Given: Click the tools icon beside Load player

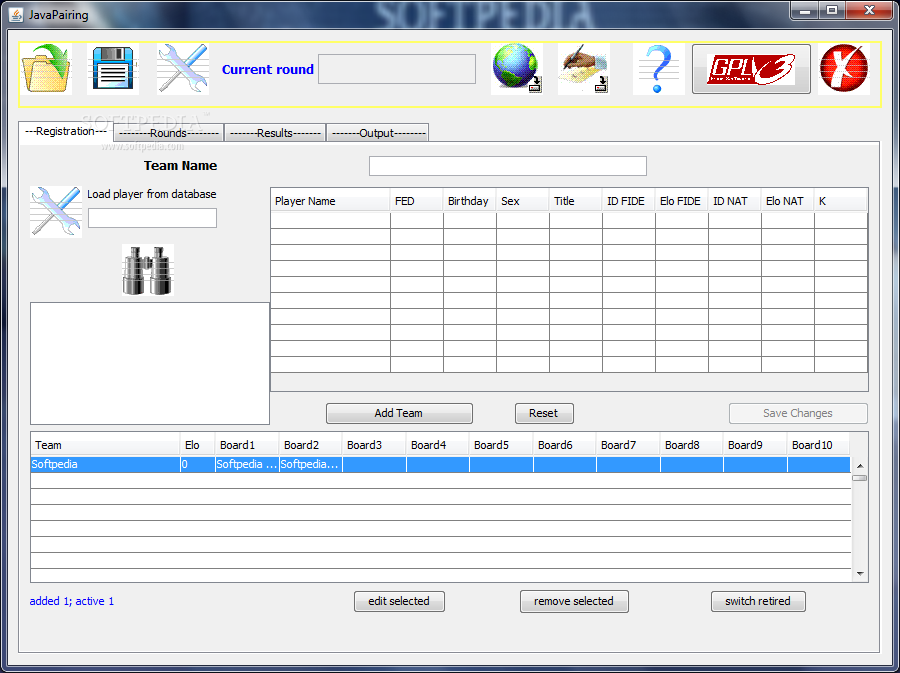Looking at the screenshot, I should pos(56,212).
